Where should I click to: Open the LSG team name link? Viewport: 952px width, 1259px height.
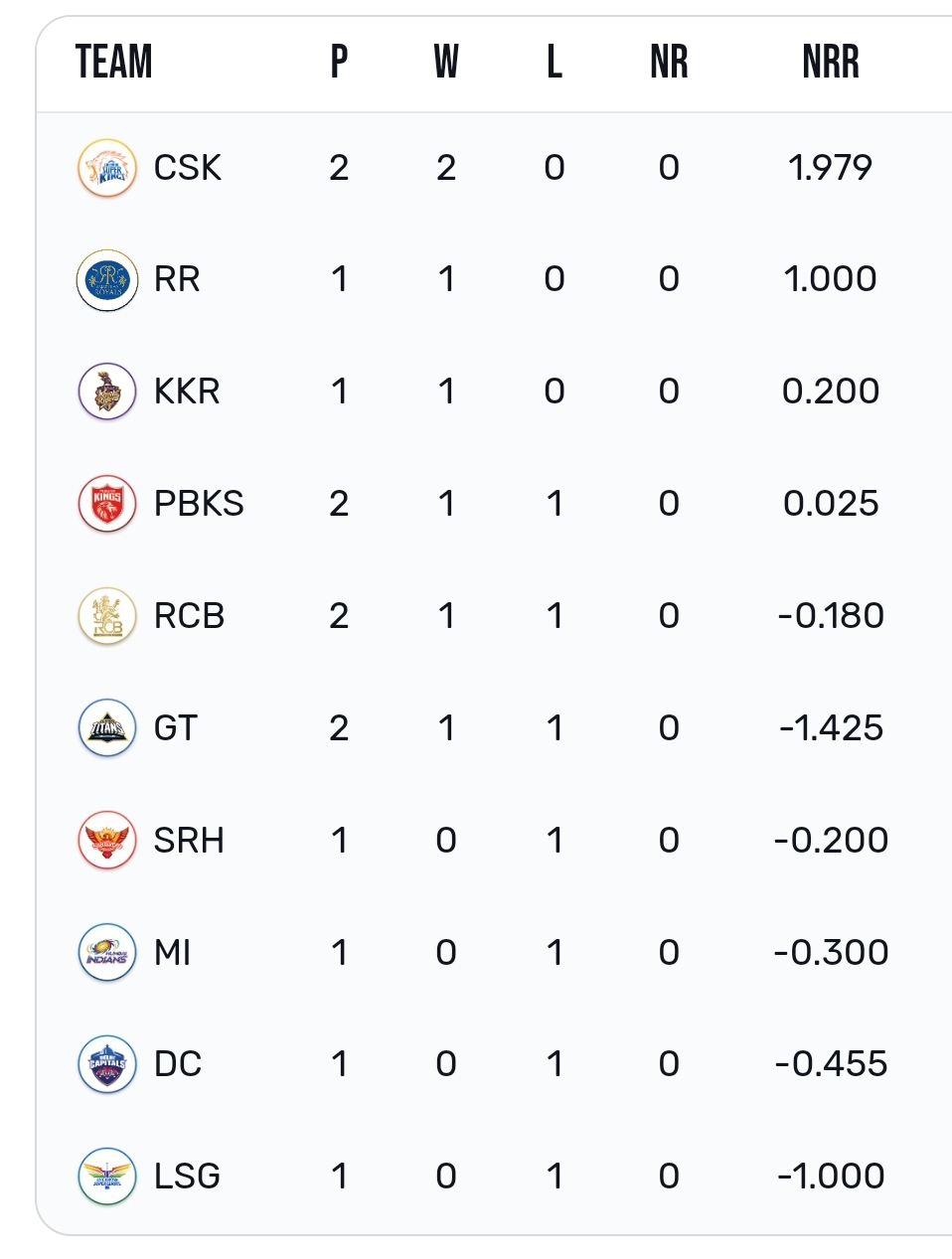point(187,1177)
